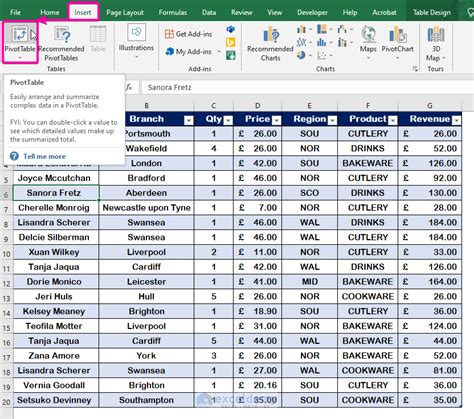Click the price cell showing 18.90
This screenshot has height=419, width=474.
257,311
